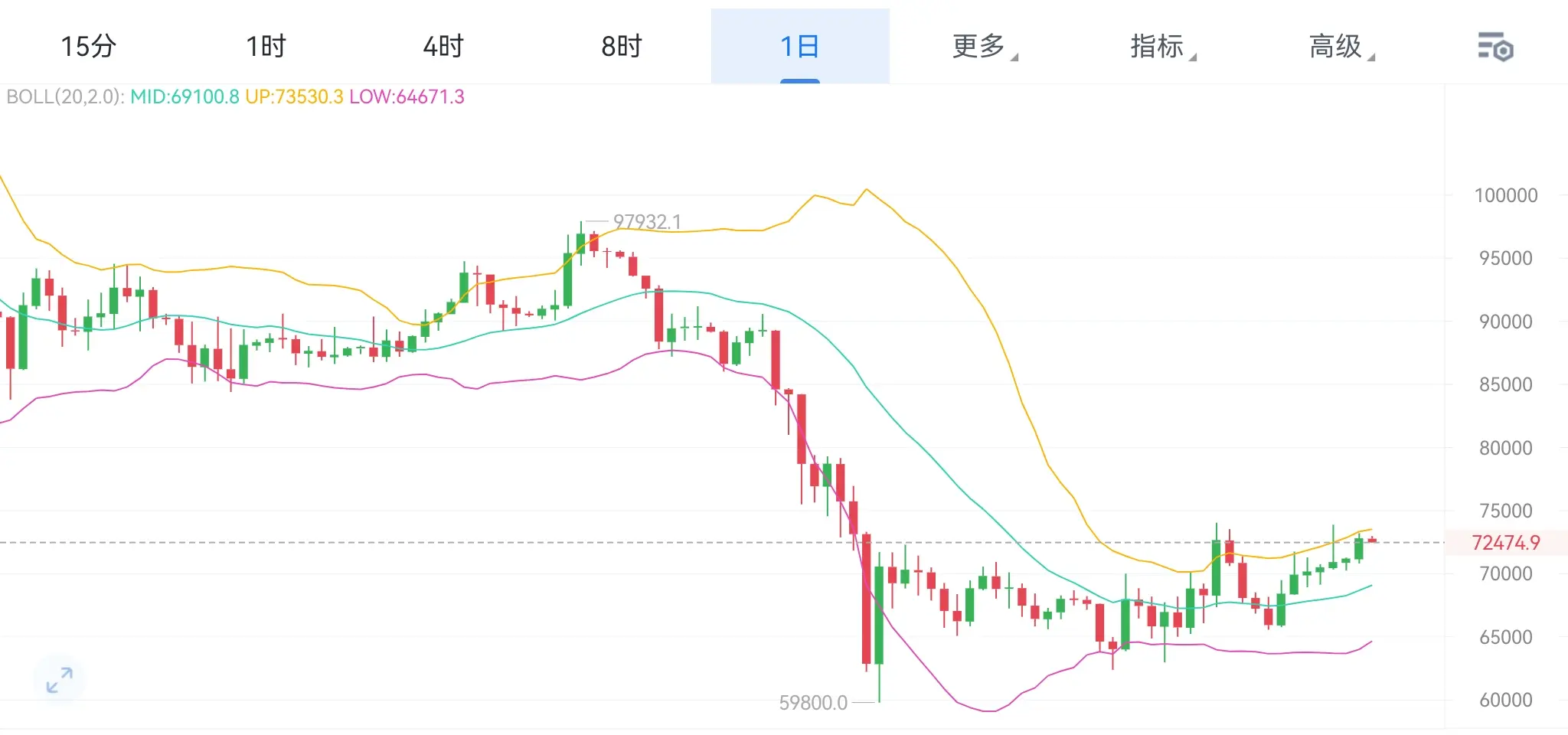Switch to the 15分 timeframe
Screen dimensions: 1568x735
point(88,47)
